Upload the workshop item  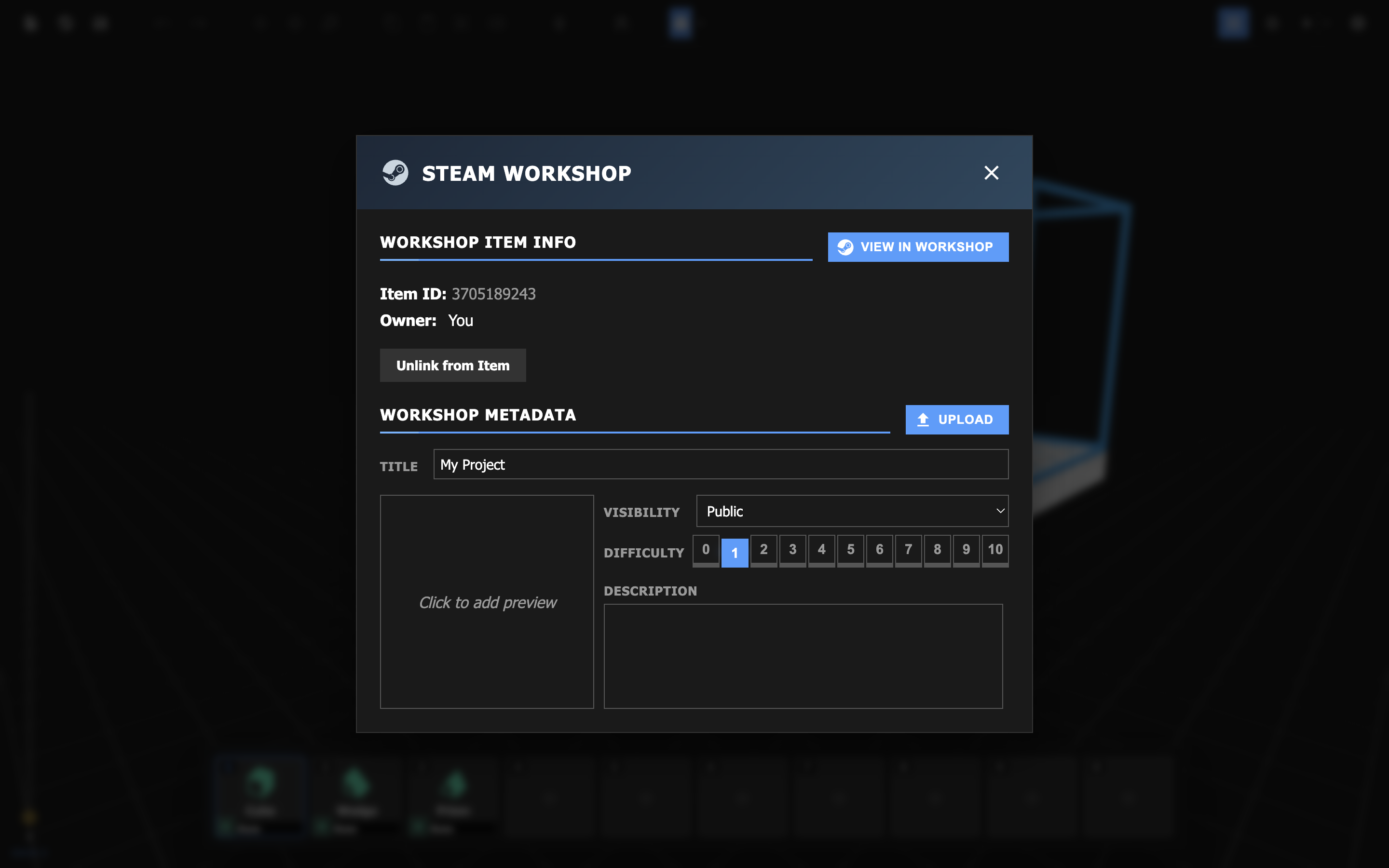957,420
